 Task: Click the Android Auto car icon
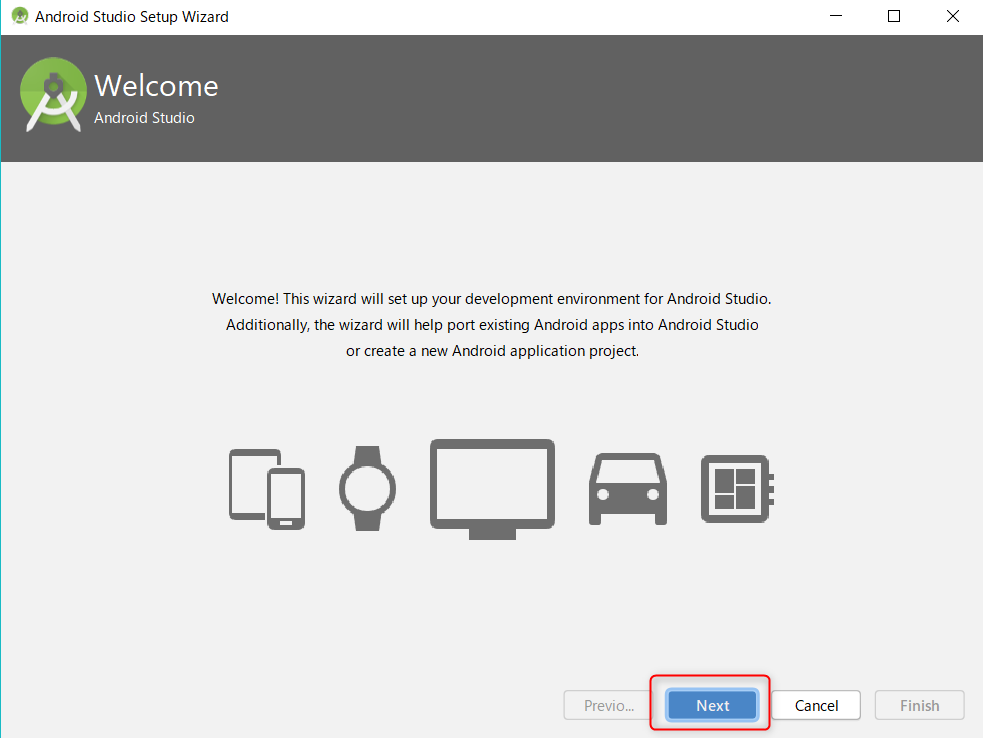pyautogui.click(x=627, y=488)
